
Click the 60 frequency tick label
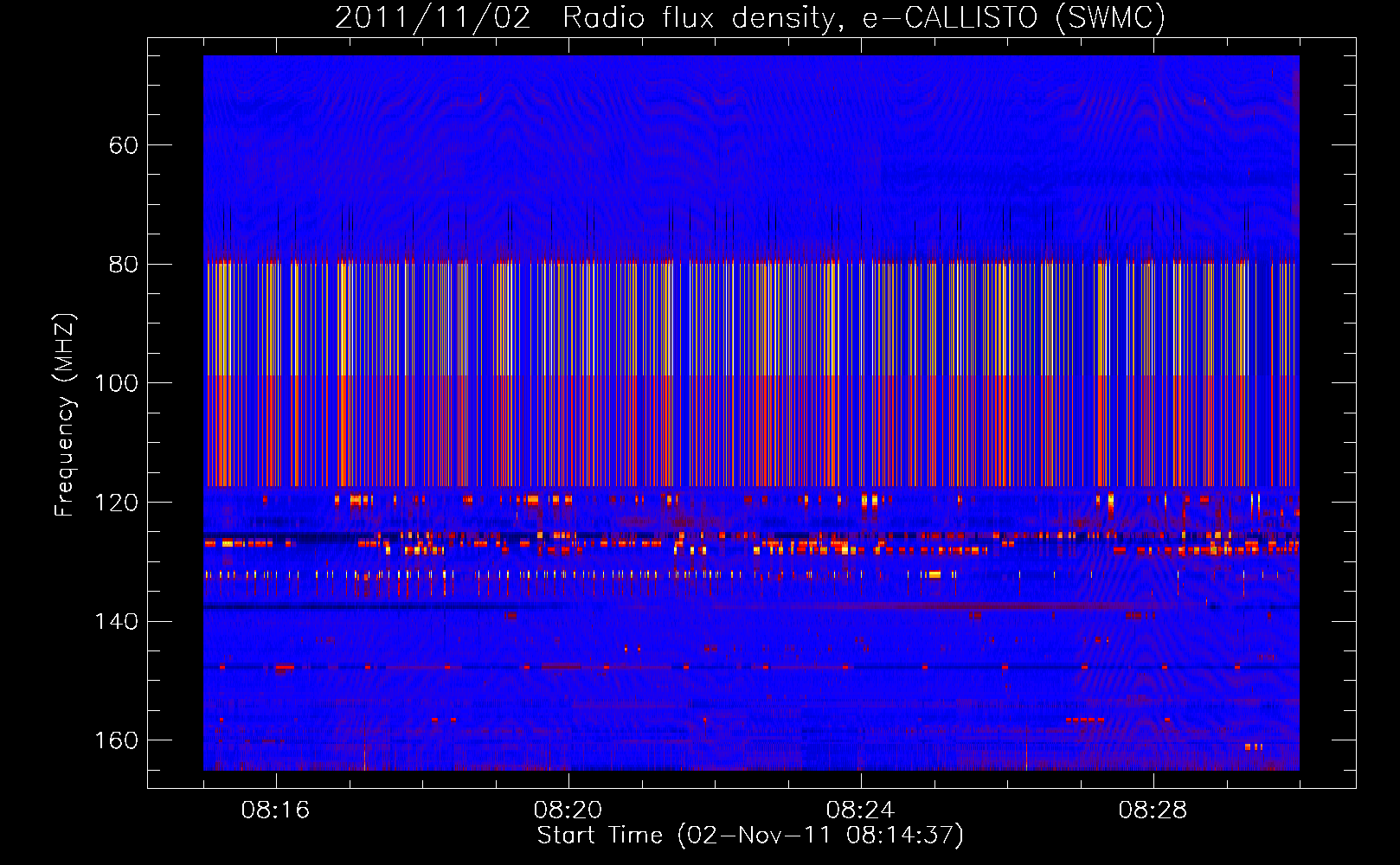(124, 145)
